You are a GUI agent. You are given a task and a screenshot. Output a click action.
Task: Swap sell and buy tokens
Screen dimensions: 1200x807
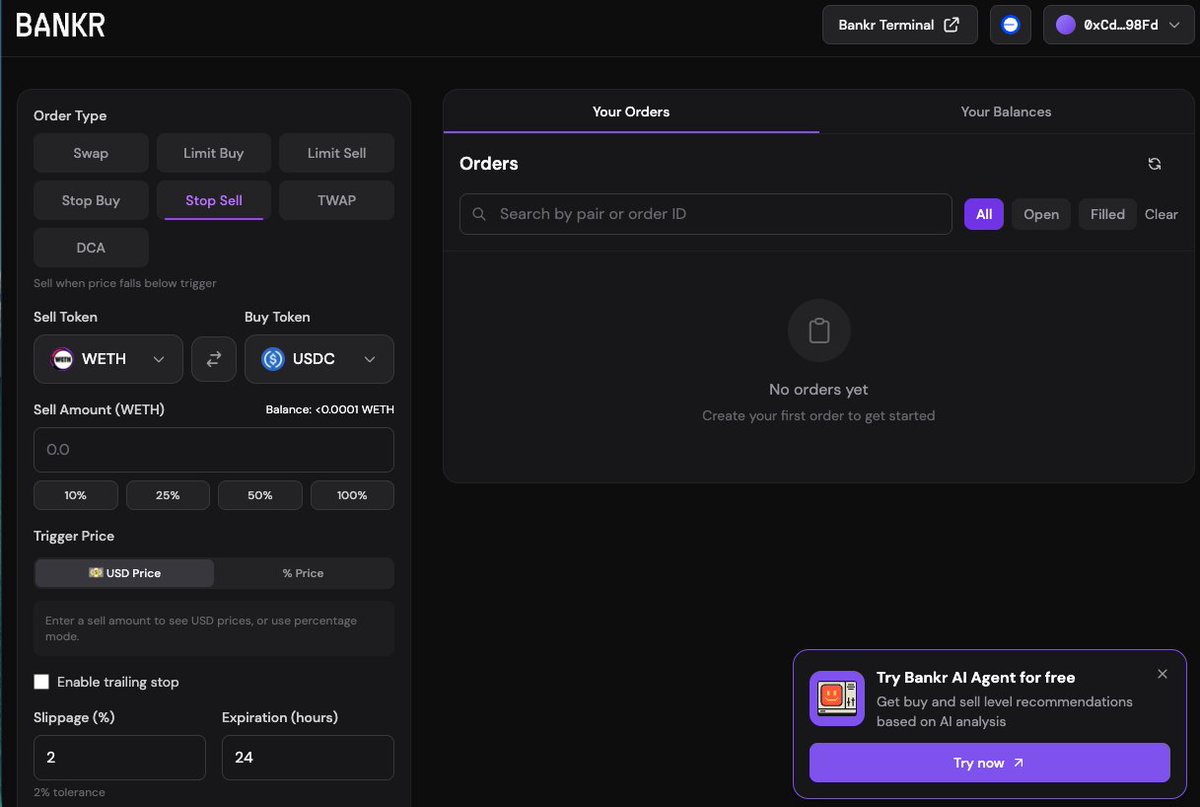pos(214,359)
